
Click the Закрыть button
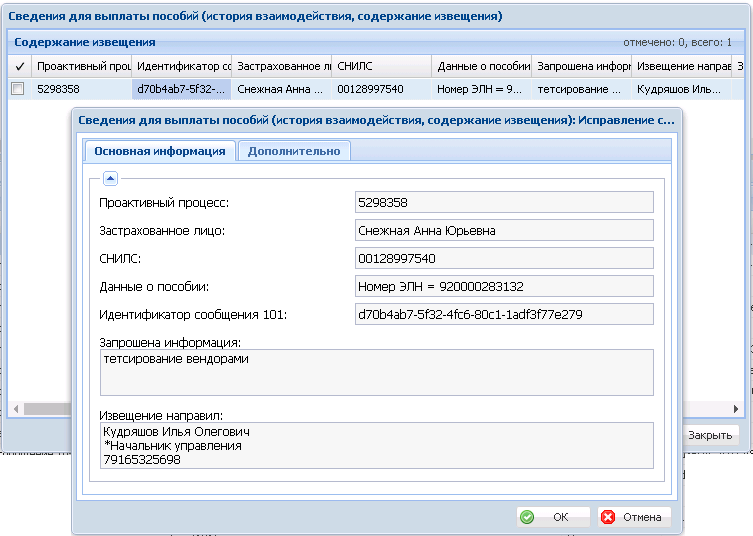(710, 435)
